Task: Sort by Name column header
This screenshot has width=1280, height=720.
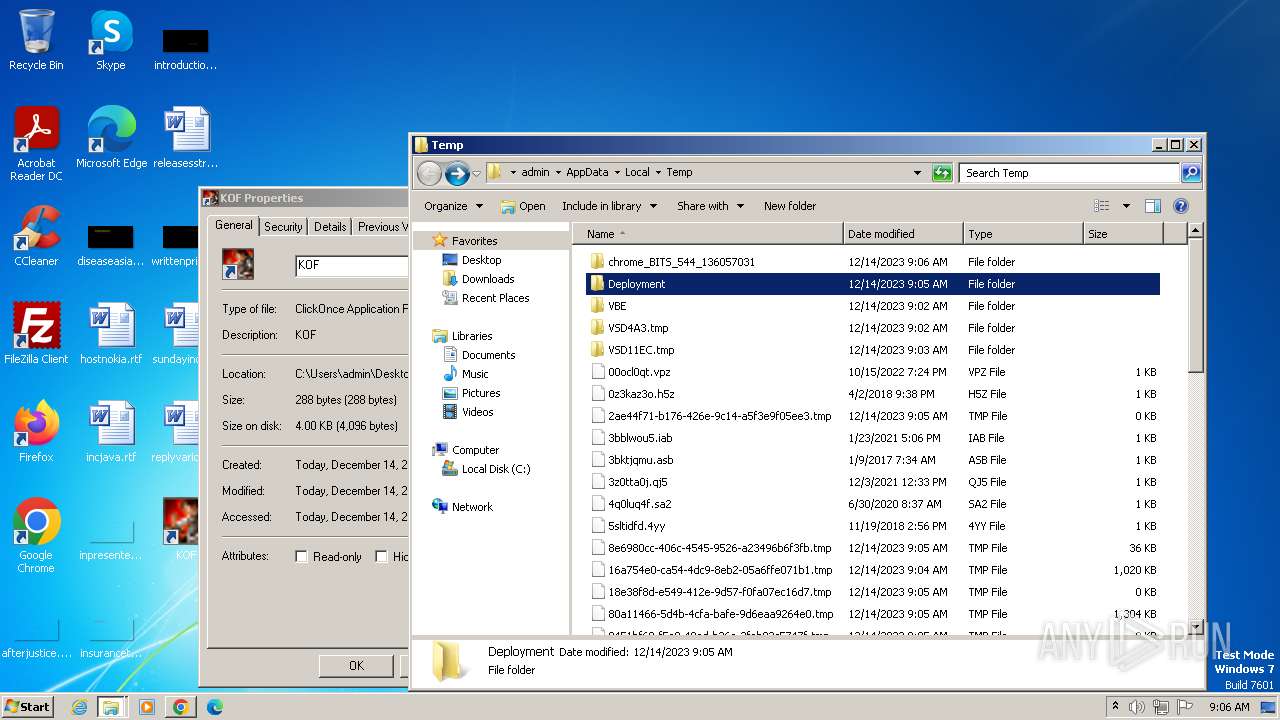Action: point(708,234)
